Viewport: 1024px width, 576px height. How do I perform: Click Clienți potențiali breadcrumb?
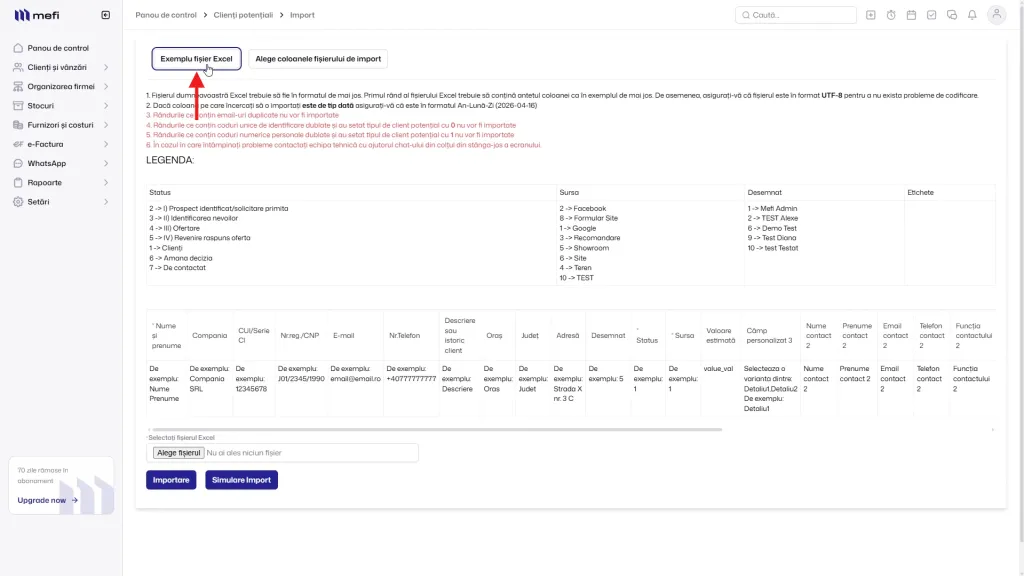243,15
